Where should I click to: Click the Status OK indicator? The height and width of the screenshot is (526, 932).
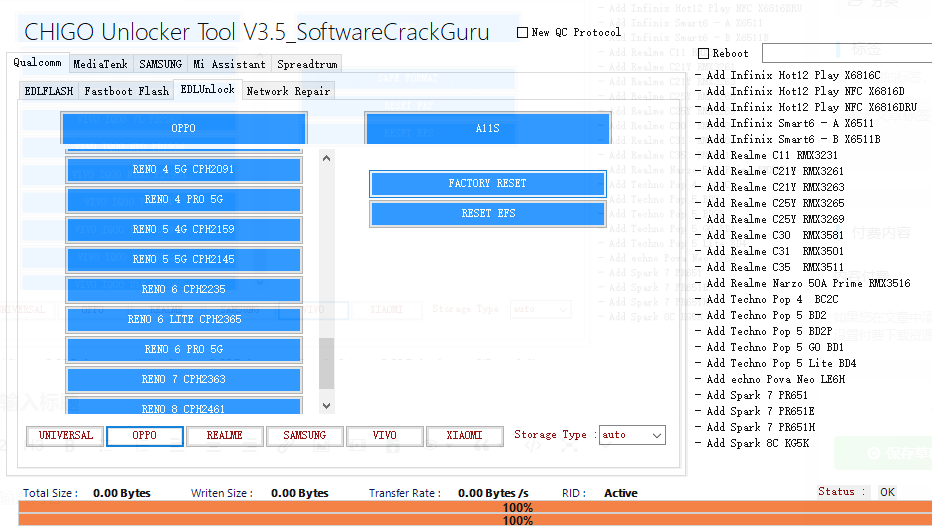[887, 492]
